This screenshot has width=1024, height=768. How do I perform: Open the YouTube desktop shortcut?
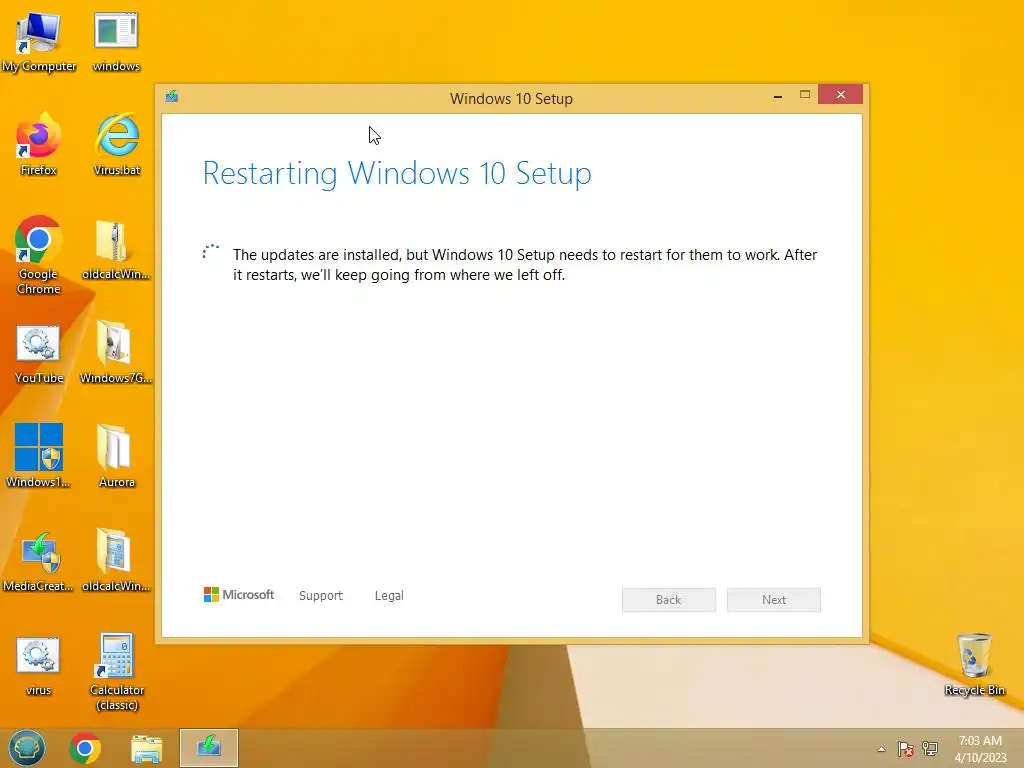coord(39,353)
